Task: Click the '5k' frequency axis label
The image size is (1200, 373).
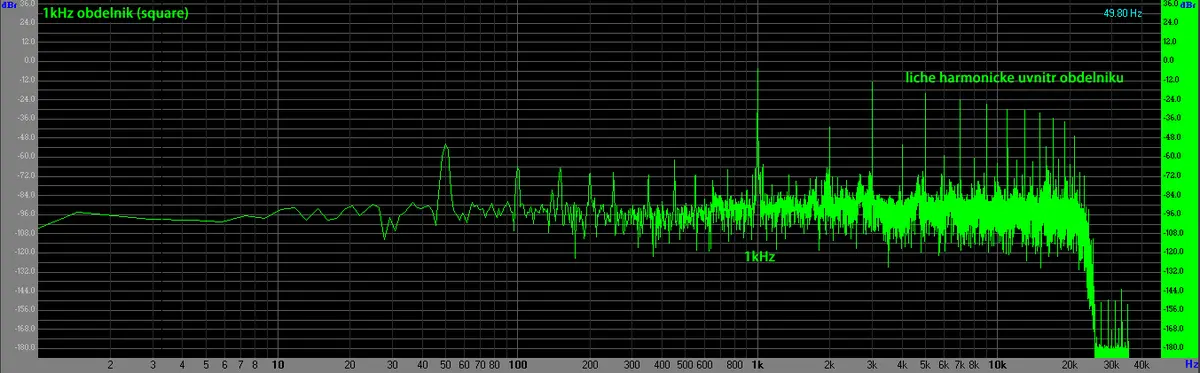Action: point(925,365)
